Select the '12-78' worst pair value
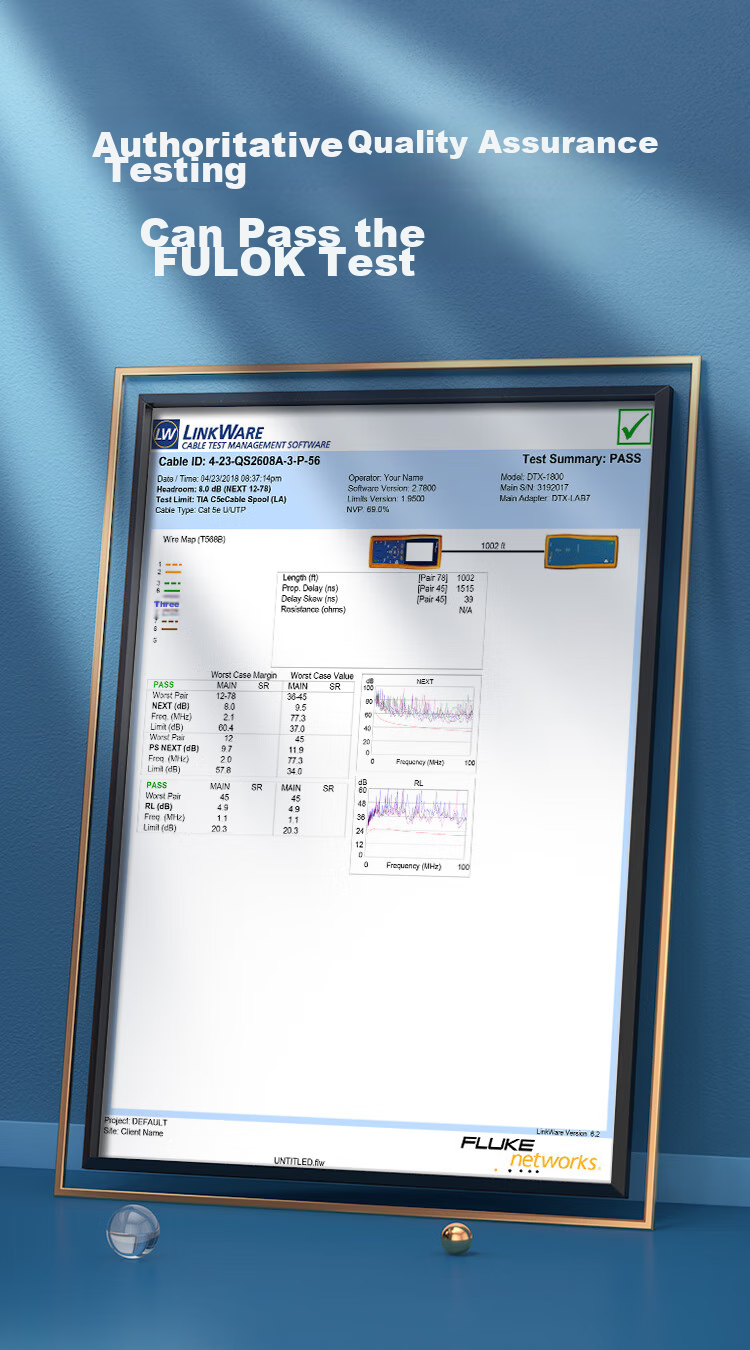The width and height of the screenshot is (750, 1350). click(x=226, y=696)
